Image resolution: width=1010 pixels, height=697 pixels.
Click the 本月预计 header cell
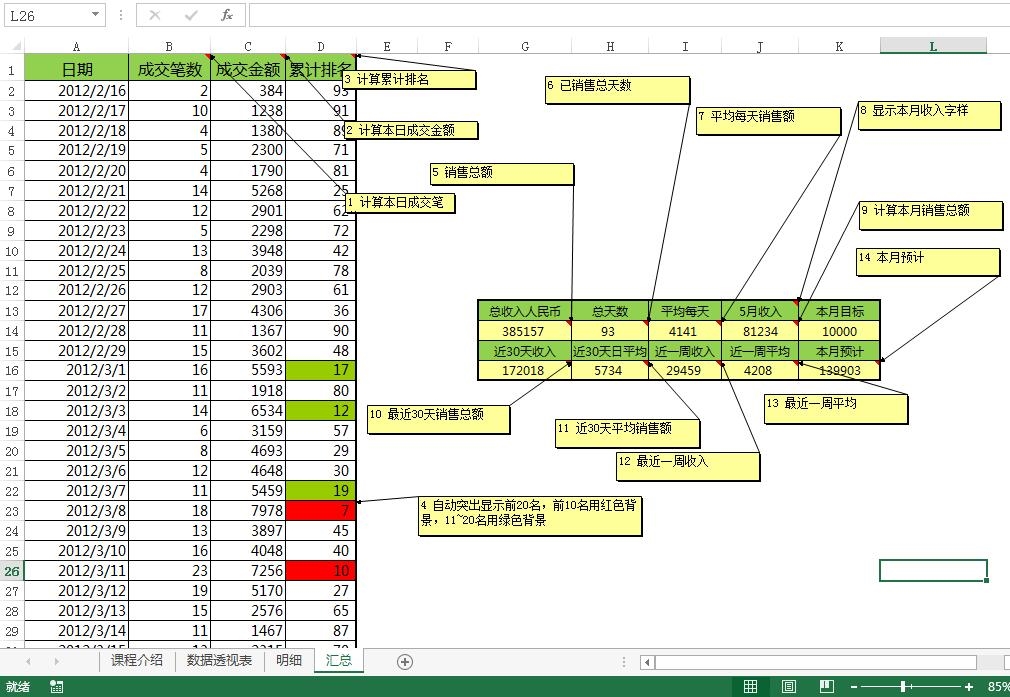tap(839, 351)
